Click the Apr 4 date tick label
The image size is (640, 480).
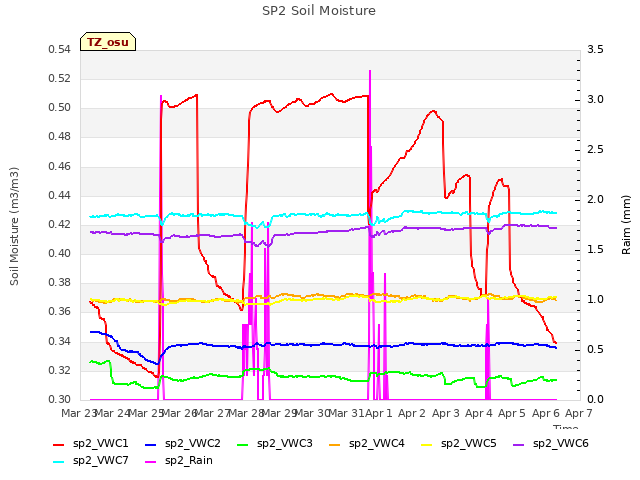[479, 413]
